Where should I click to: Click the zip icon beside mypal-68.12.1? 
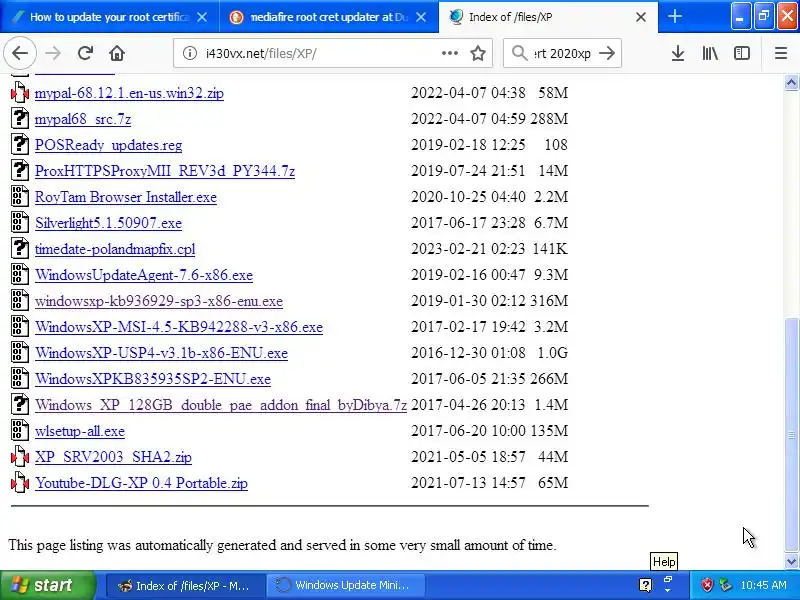point(20,93)
